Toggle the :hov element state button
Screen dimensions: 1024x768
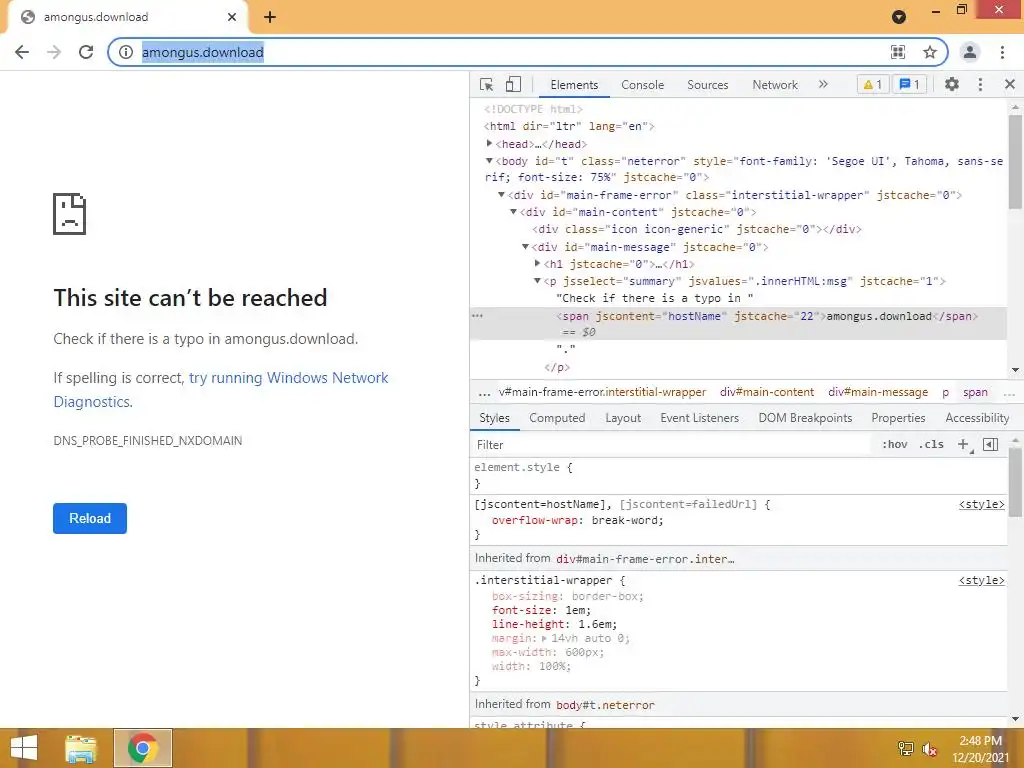pyautogui.click(x=895, y=444)
